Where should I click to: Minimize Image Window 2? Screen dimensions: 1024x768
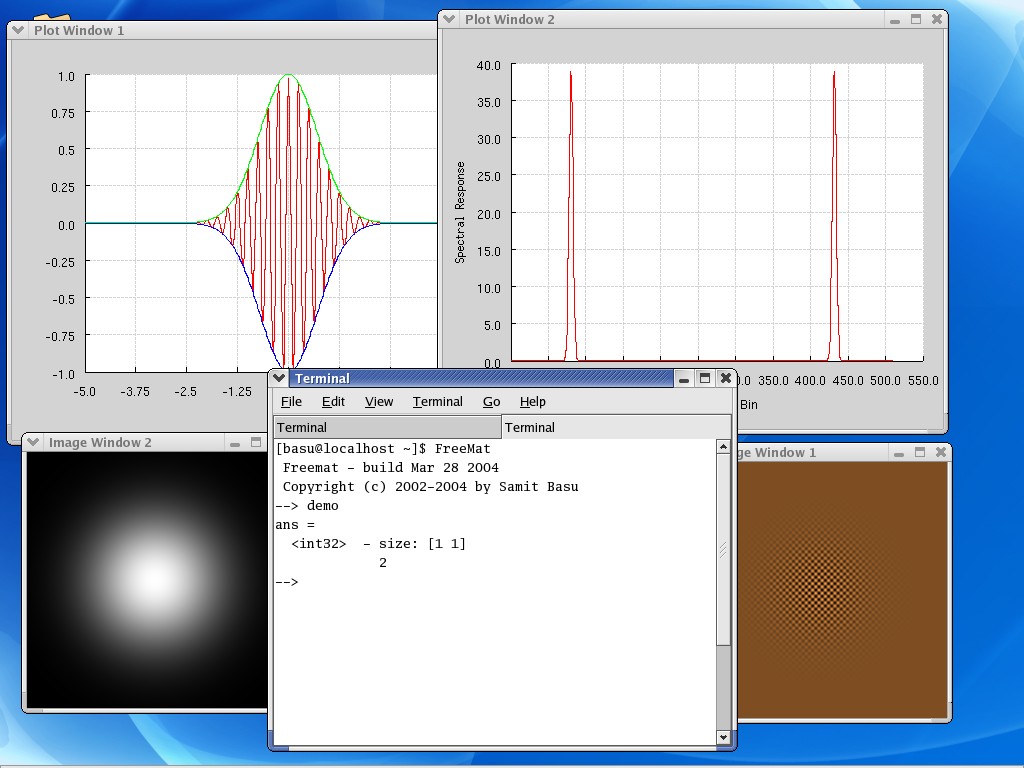(235, 442)
